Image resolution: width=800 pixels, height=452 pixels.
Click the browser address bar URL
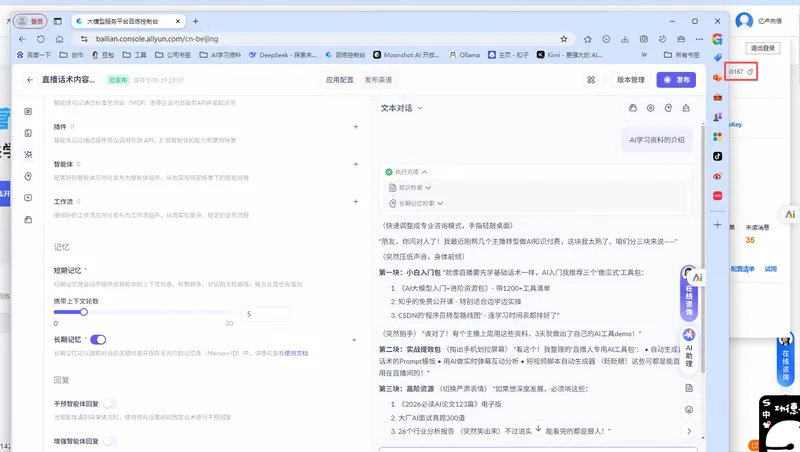point(157,39)
